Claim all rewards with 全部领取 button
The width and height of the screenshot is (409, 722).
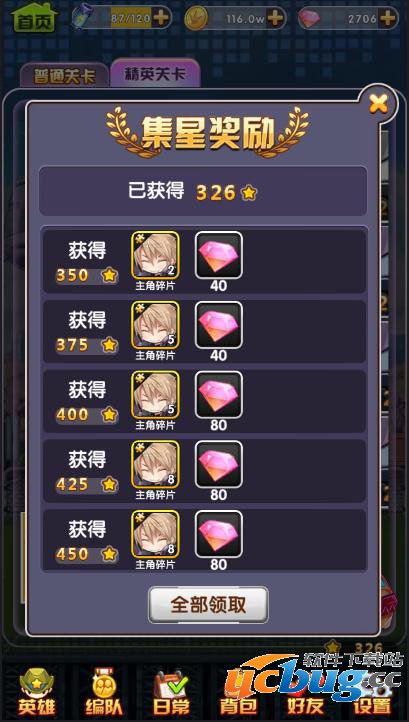tap(208, 604)
